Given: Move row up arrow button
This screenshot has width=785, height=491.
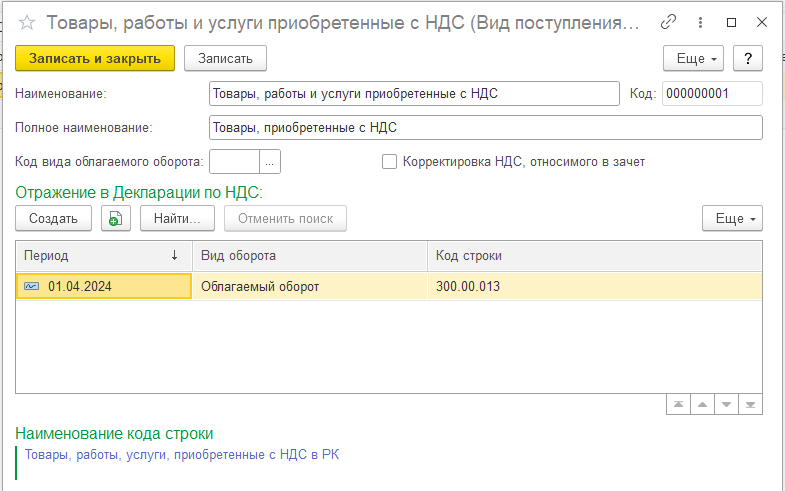Looking at the screenshot, I should (703, 404).
